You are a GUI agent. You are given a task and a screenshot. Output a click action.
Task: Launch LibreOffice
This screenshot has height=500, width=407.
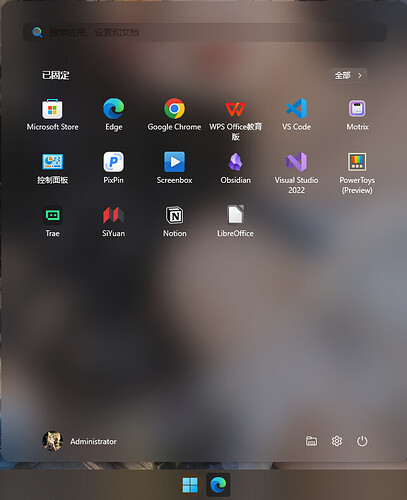click(235, 221)
